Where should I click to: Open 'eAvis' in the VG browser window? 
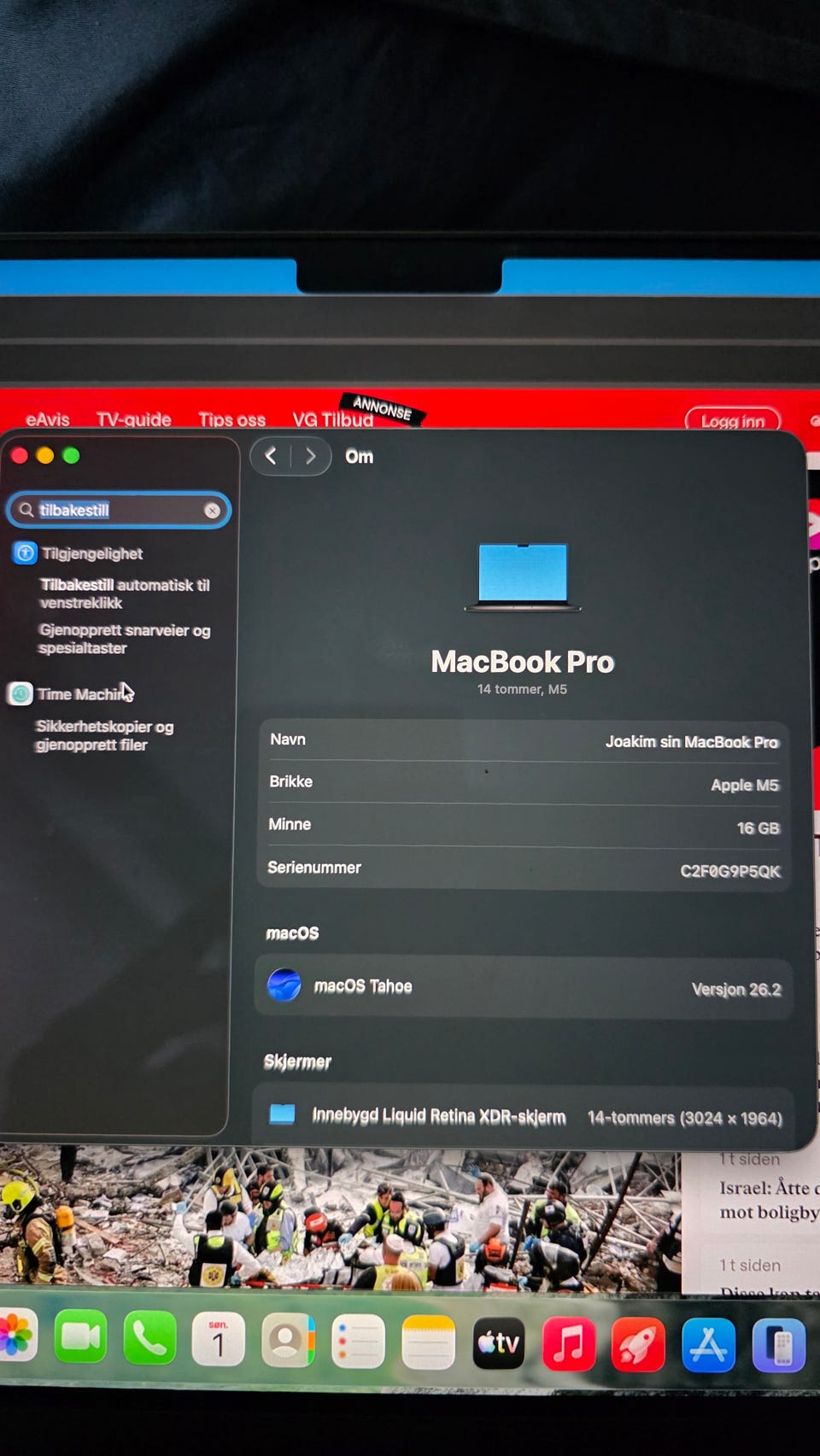click(48, 419)
